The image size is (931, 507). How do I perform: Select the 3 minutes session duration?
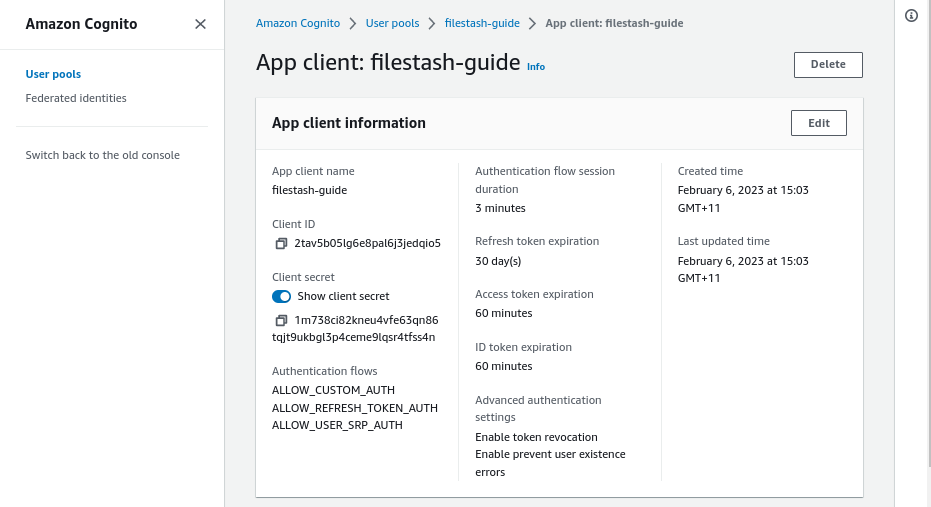click(x=500, y=208)
